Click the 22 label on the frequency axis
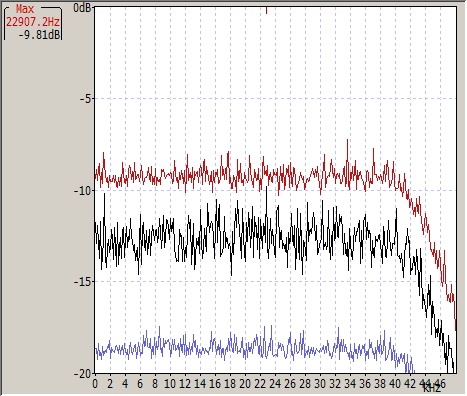The image size is (467, 396). (x=260, y=384)
